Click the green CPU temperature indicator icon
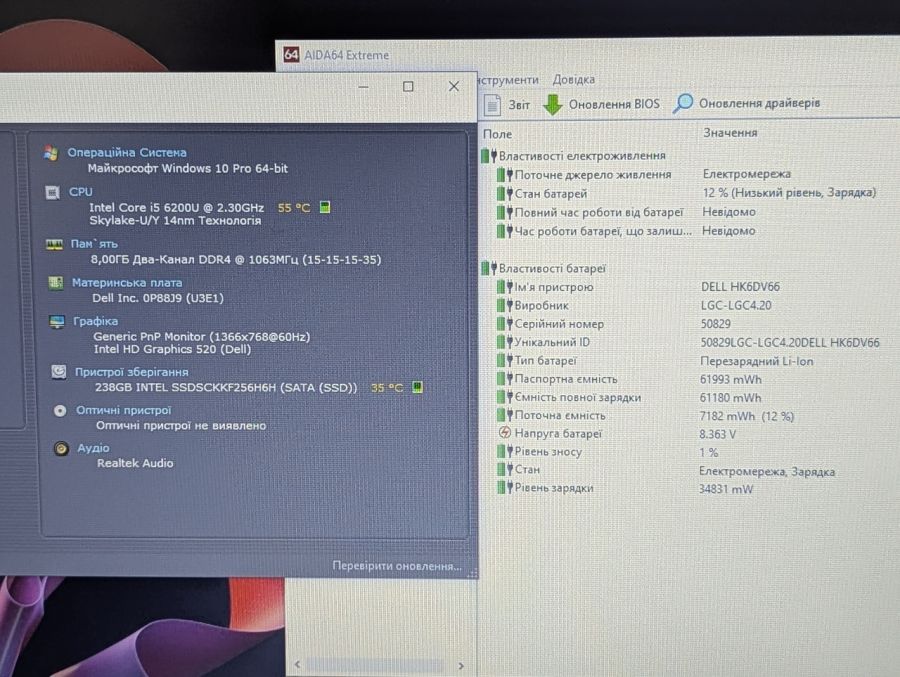The image size is (900, 677). click(325, 207)
